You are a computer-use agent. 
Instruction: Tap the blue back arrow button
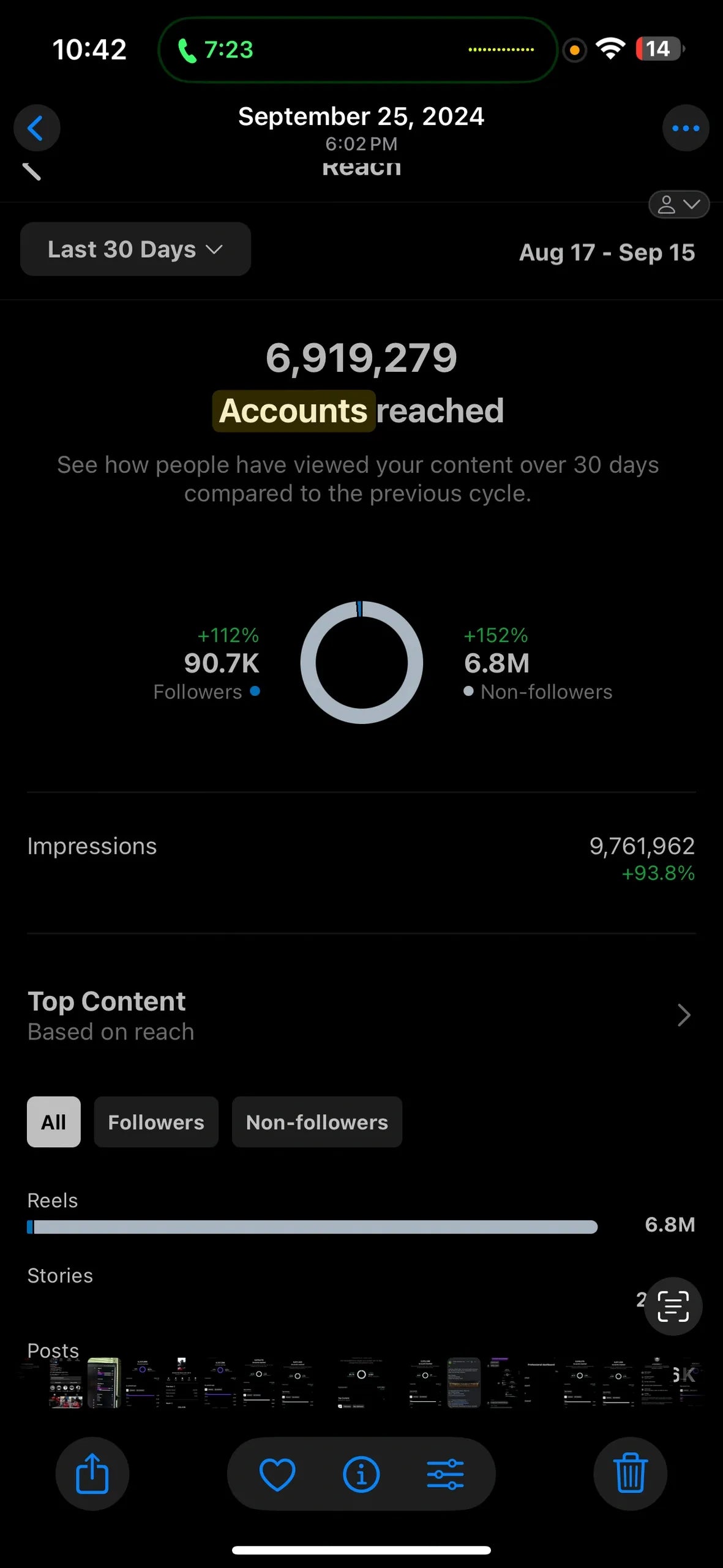[x=37, y=128]
